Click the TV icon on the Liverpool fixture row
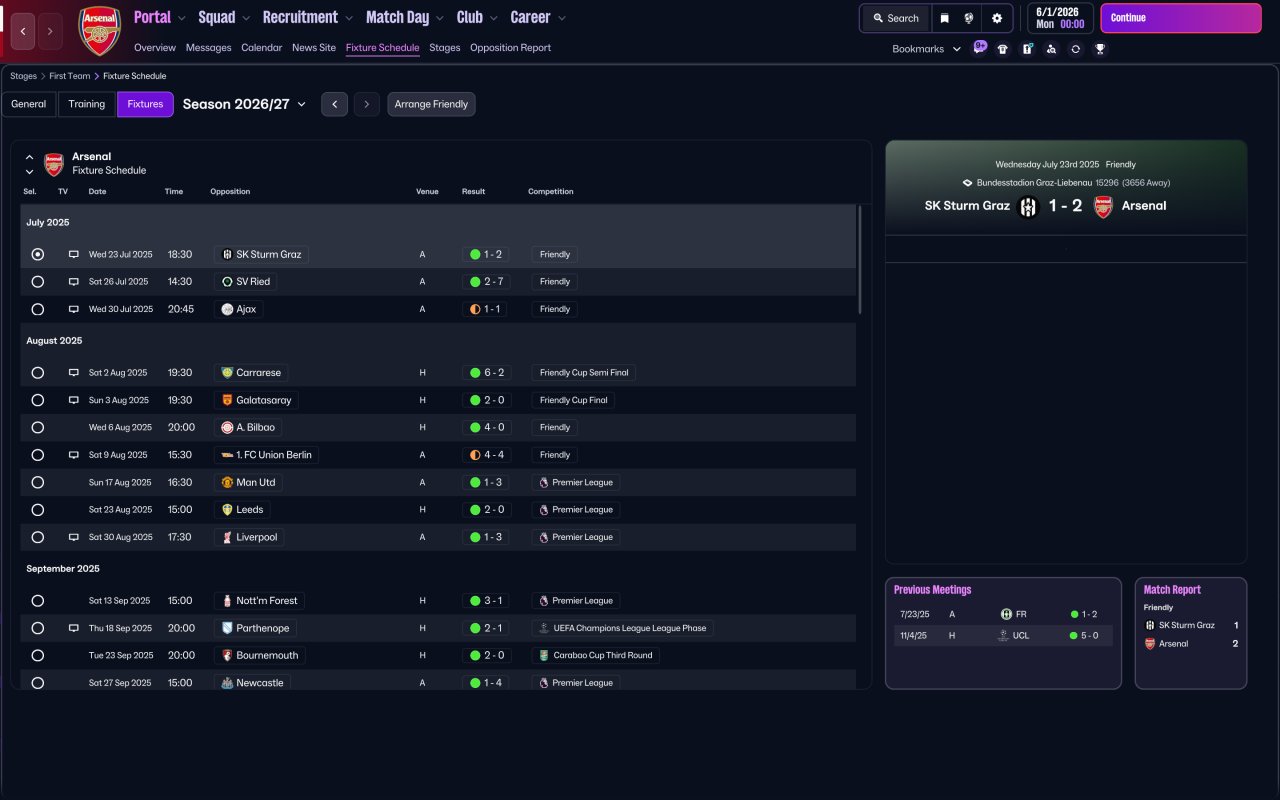1280x800 pixels. (x=73, y=537)
